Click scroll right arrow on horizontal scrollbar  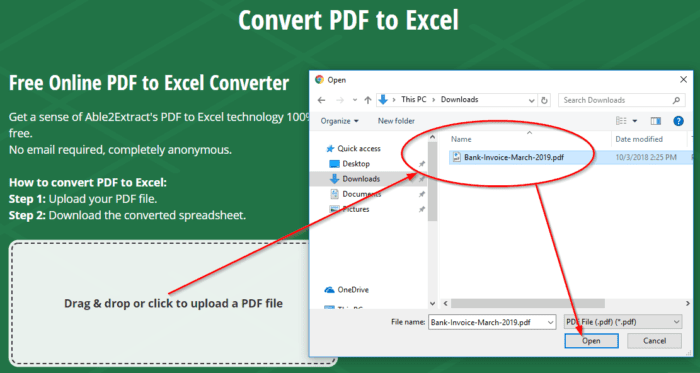[687, 303]
